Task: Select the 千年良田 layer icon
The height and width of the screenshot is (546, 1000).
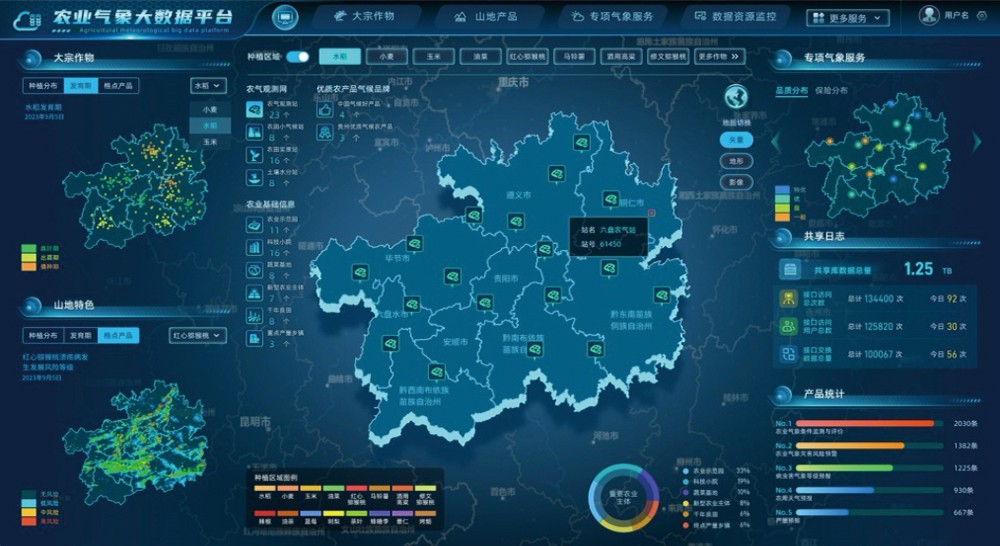Action: tap(254, 316)
